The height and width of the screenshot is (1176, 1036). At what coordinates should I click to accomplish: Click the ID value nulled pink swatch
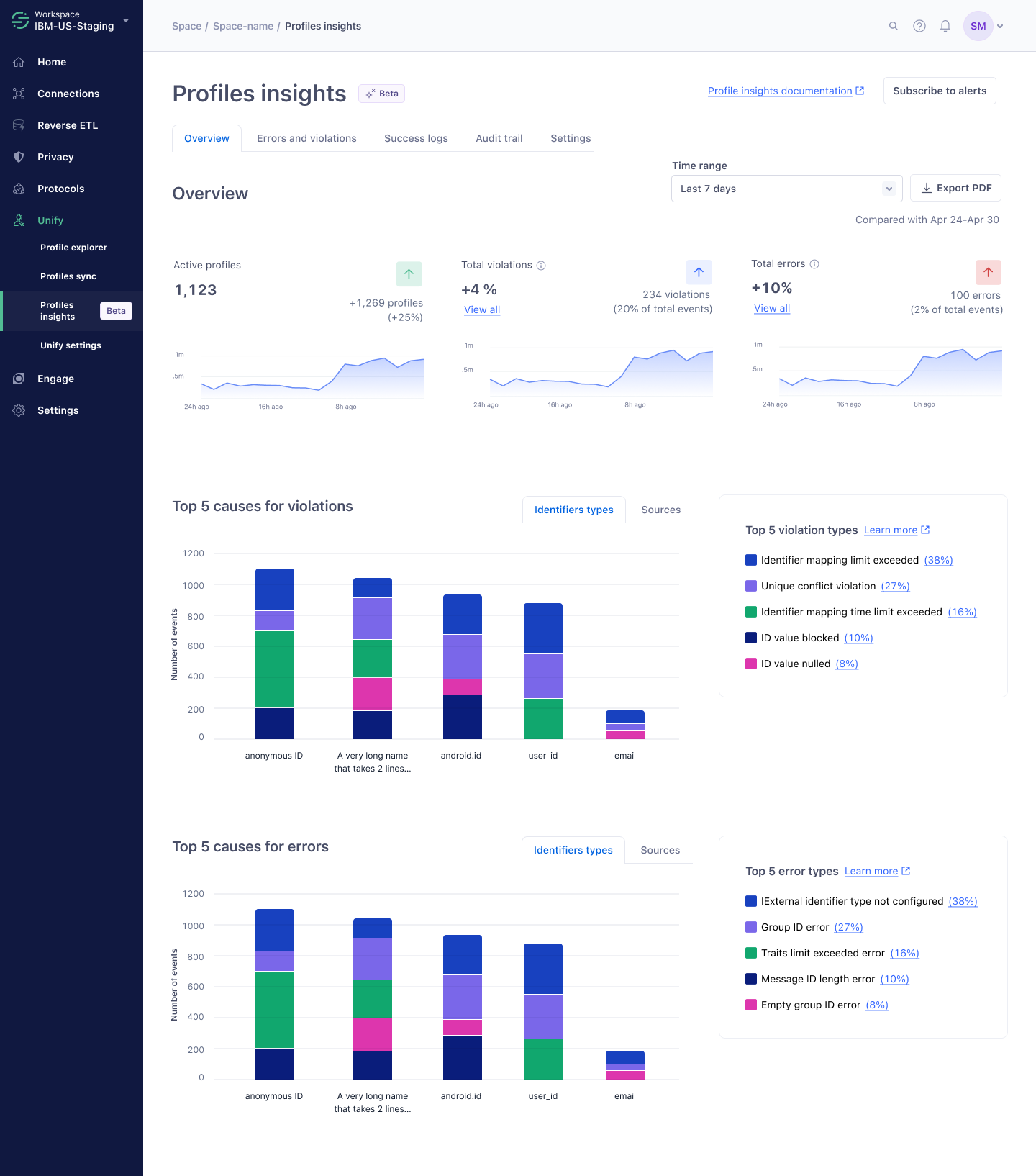pos(751,664)
